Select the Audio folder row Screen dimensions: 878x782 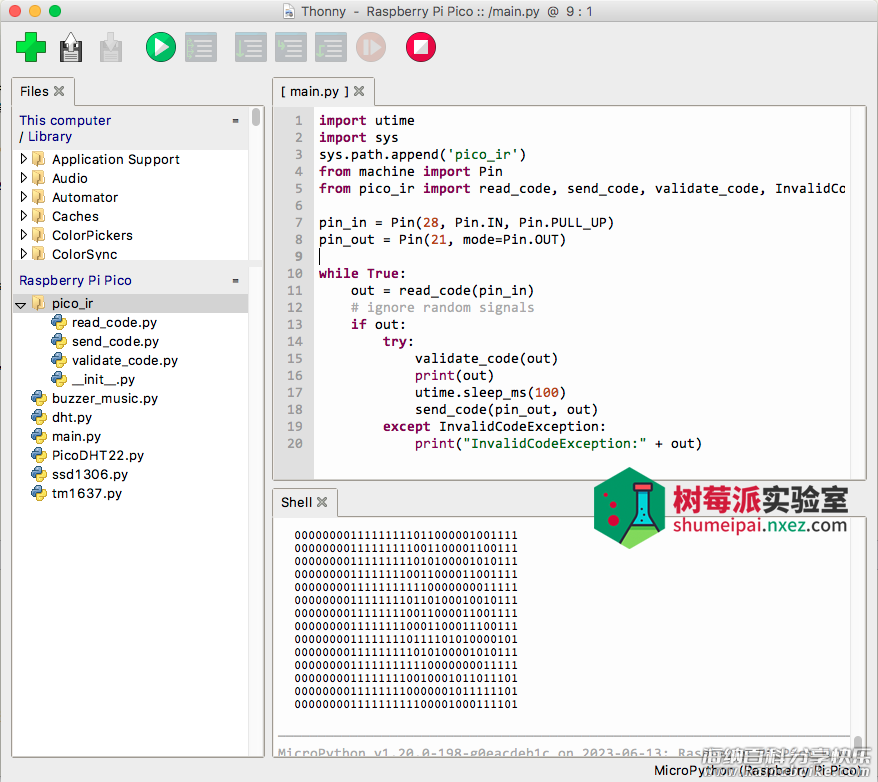pyautogui.click(x=130, y=179)
